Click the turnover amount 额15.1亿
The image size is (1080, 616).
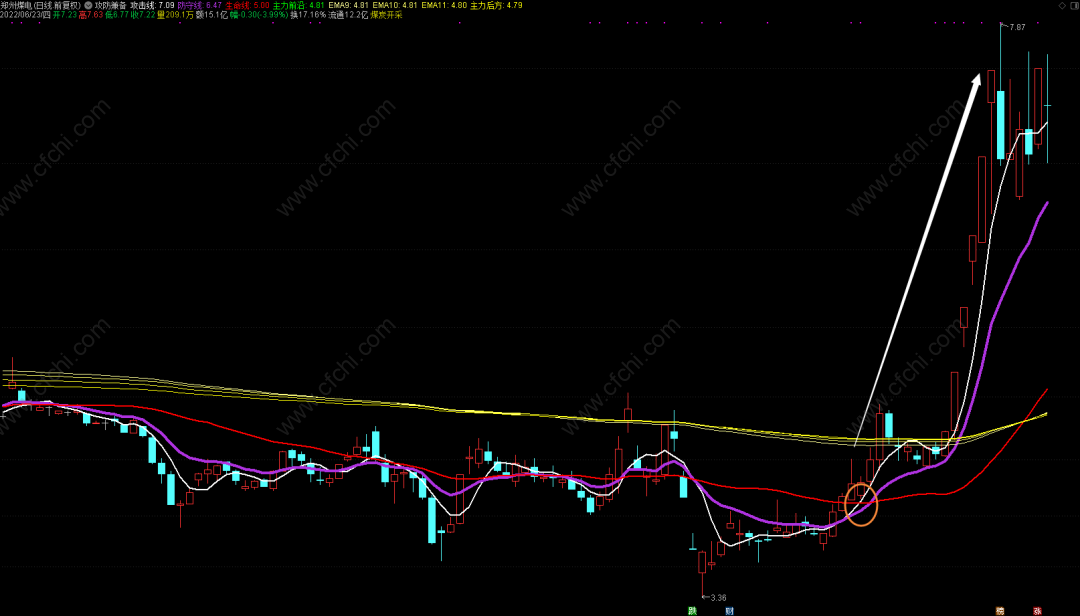(211, 15)
